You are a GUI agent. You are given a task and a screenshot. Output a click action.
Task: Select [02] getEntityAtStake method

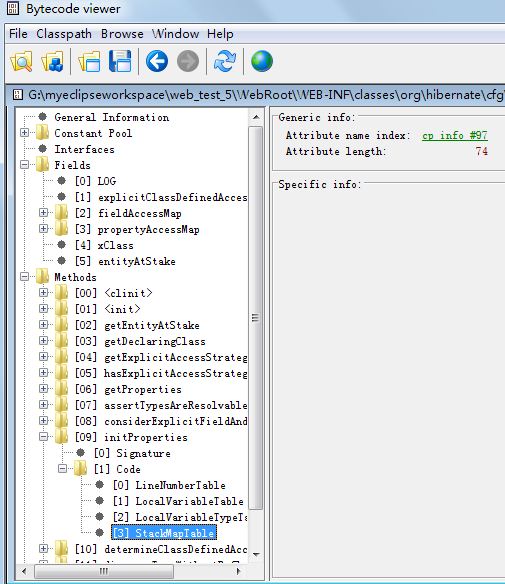click(x=137, y=326)
